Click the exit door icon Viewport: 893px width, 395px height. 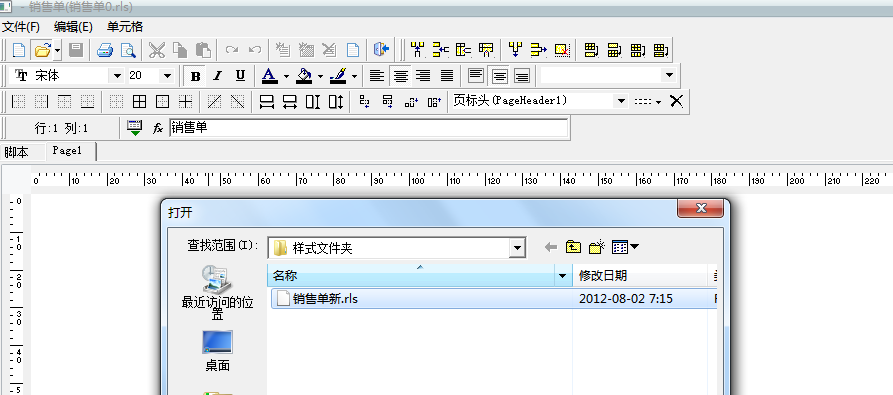click(x=381, y=50)
